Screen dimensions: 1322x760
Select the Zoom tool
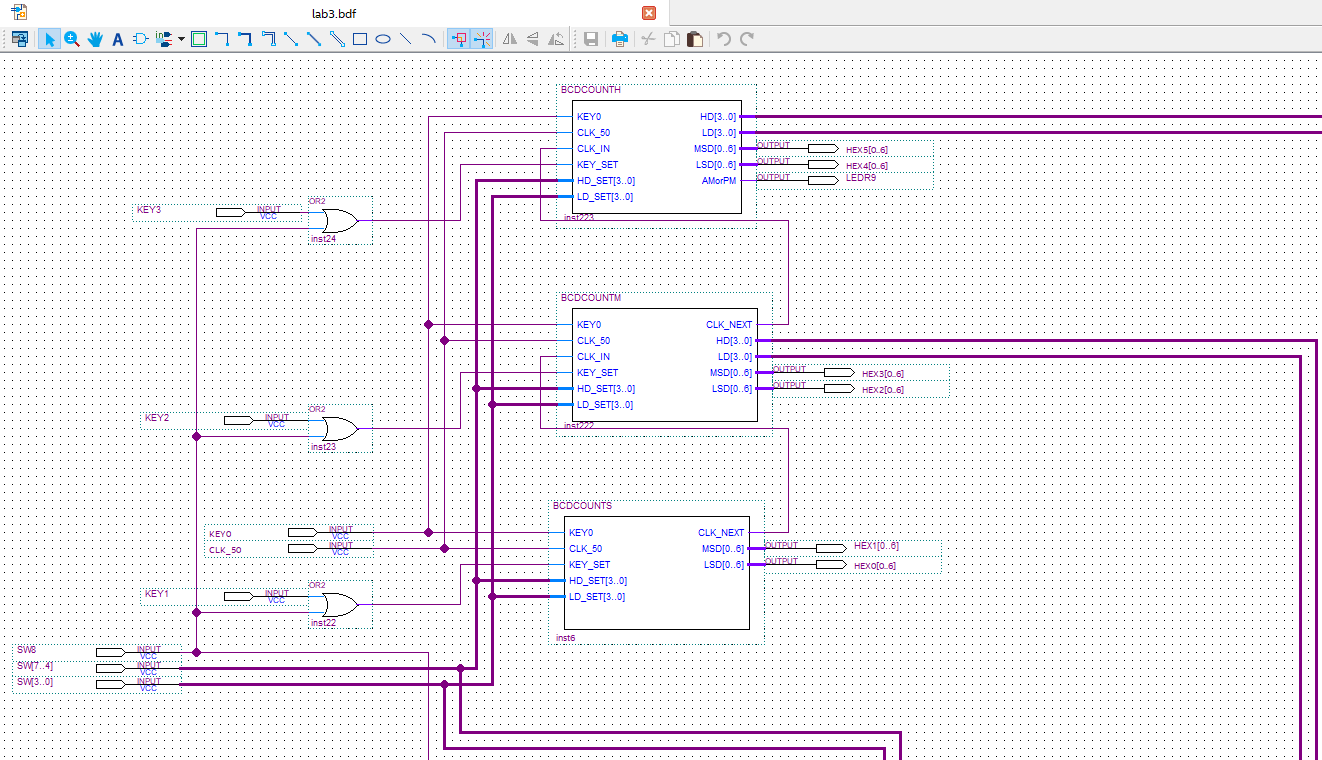pyautogui.click(x=72, y=39)
